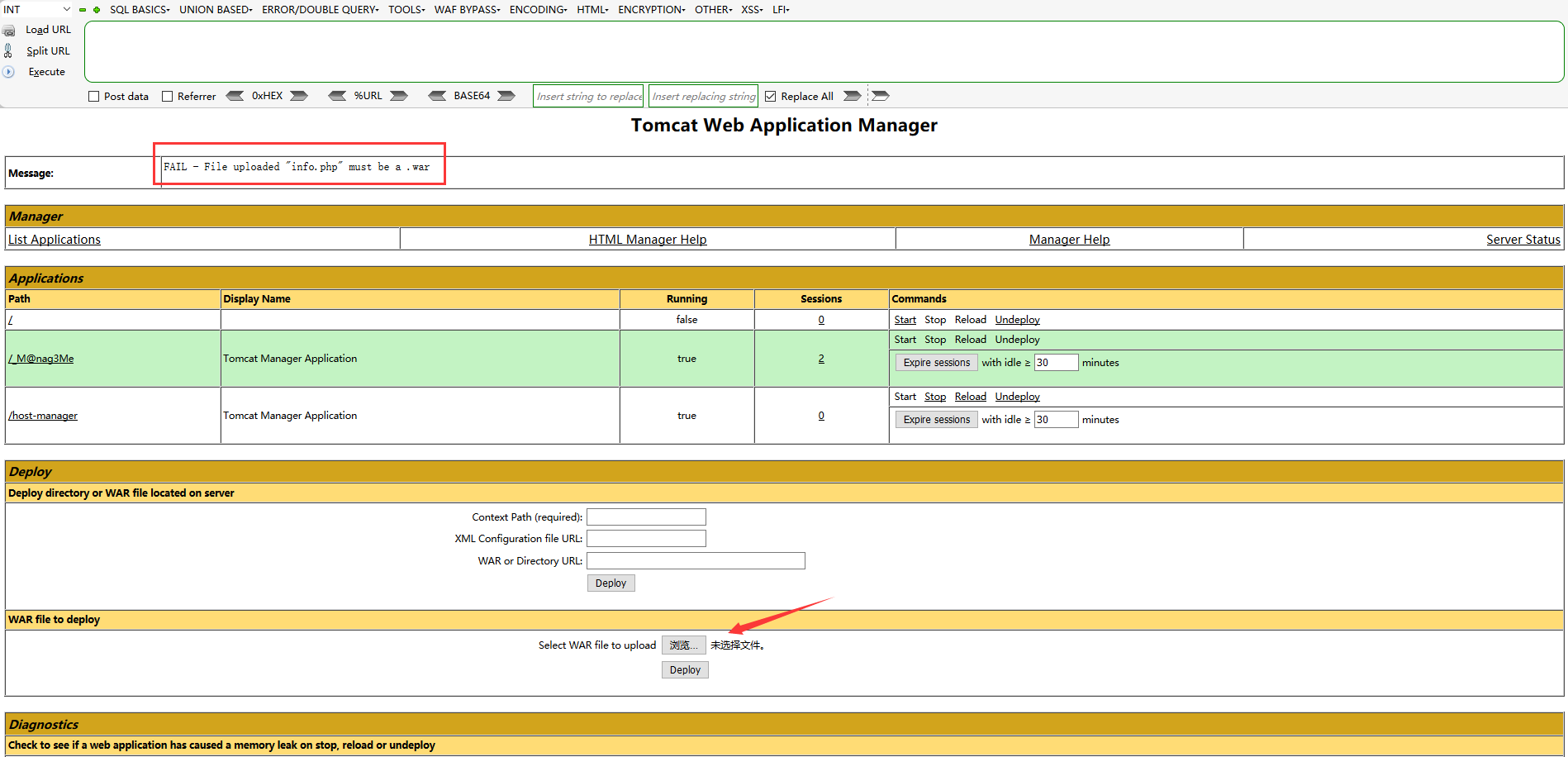Open the /host-manager application path link
1568x757 pixels.
(x=43, y=416)
